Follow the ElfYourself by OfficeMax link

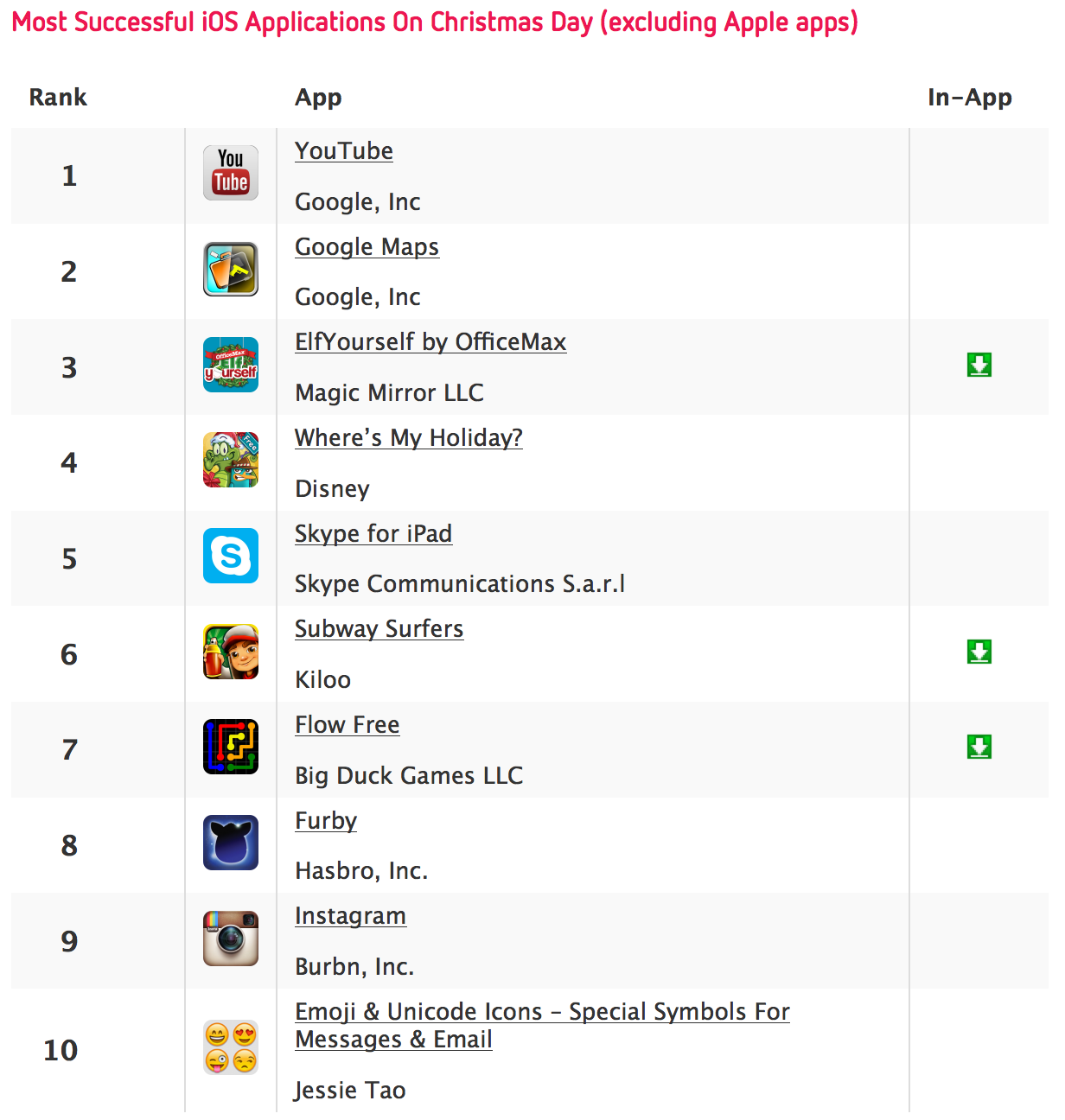[x=430, y=342]
